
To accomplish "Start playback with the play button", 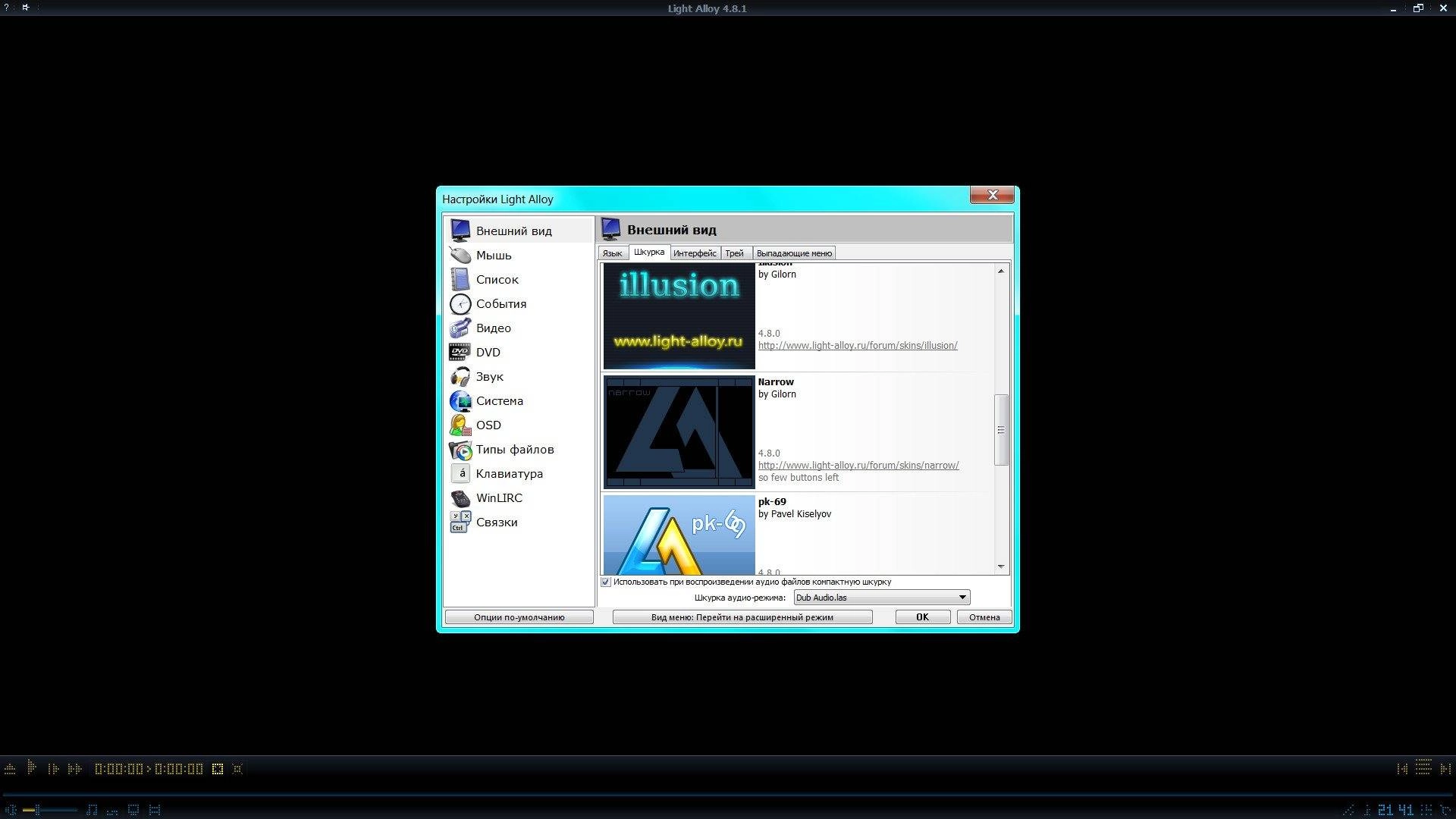I will pyautogui.click(x=31, y=767).
